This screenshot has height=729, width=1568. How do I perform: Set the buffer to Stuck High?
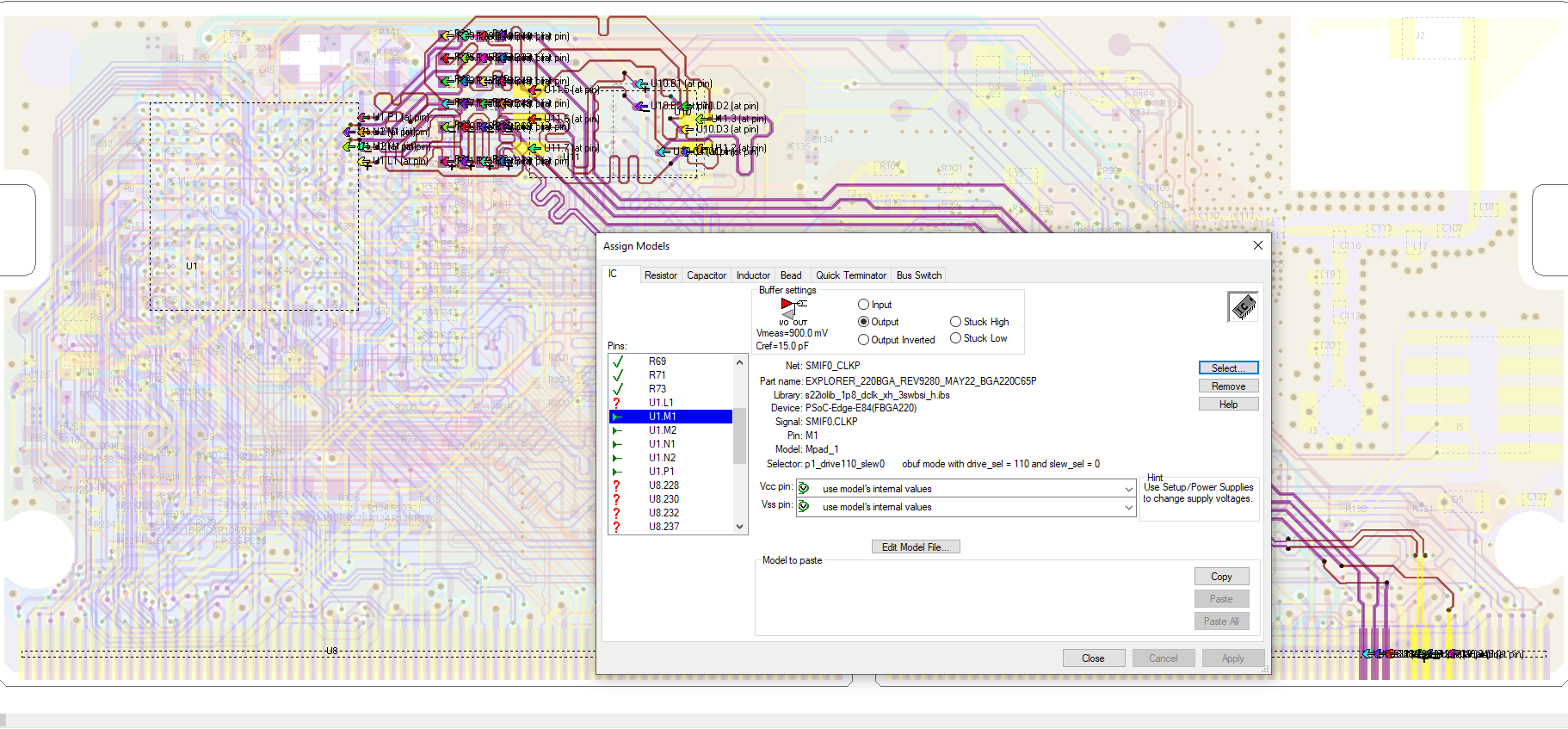pos(955,322)
